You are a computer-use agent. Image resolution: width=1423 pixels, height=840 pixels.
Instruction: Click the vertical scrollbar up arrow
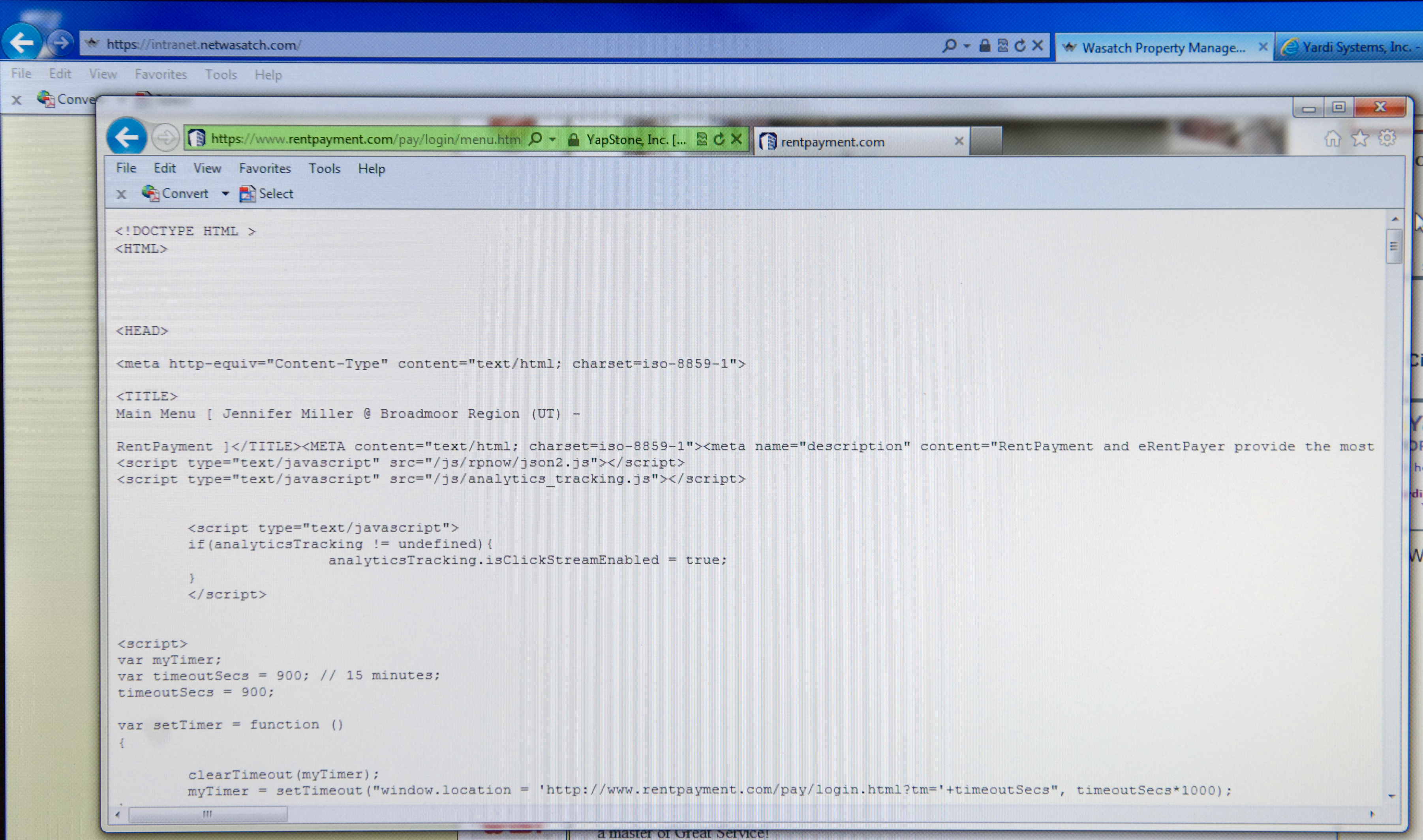point(1395,219)
